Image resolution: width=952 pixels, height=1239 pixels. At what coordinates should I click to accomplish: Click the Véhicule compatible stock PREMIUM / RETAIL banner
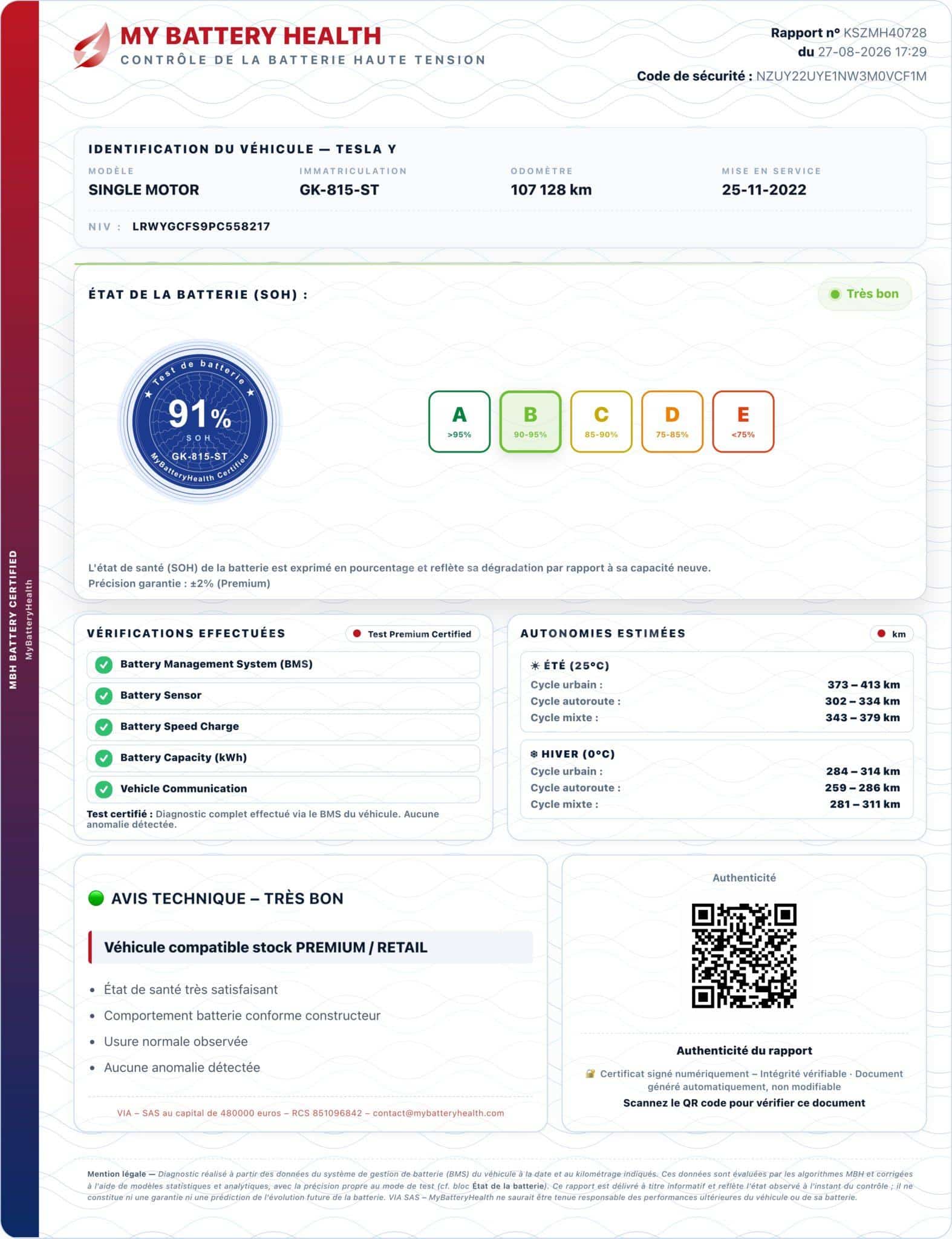(x=311, y=947)
